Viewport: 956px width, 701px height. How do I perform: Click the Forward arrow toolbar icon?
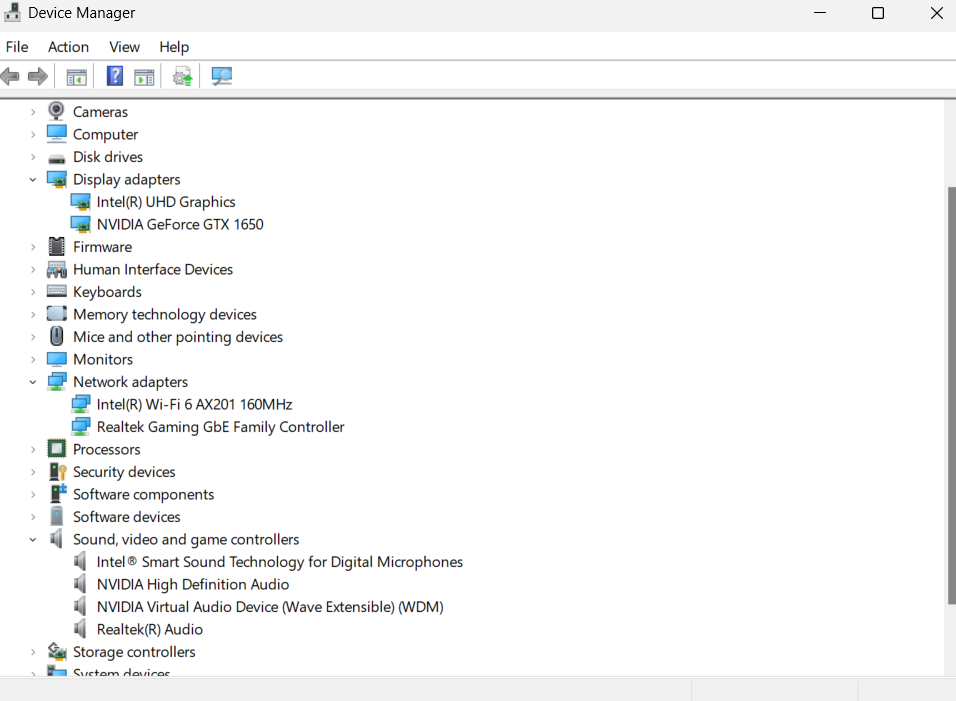click(38, 76)
